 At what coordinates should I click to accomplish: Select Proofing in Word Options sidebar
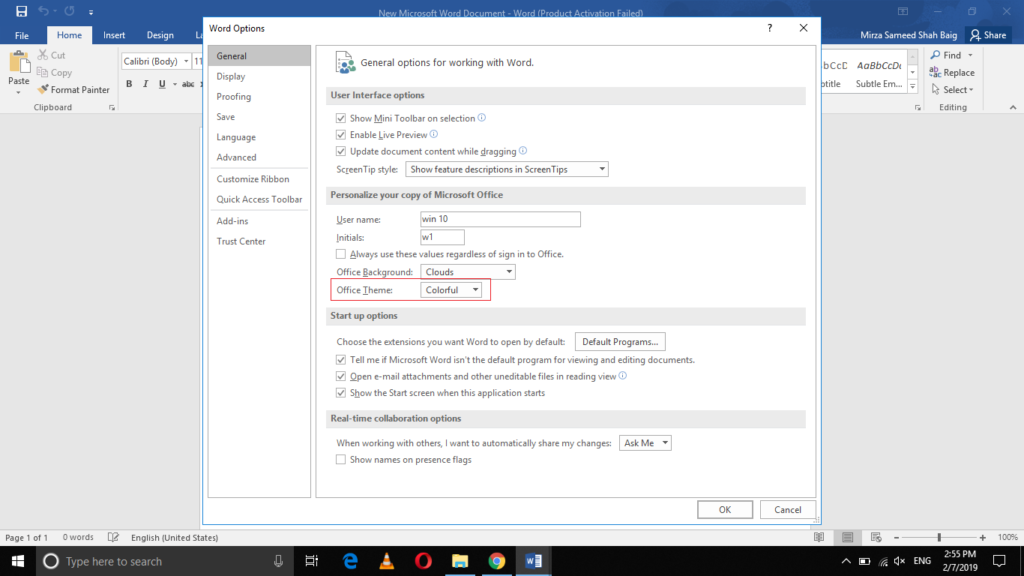click(259, 97)
